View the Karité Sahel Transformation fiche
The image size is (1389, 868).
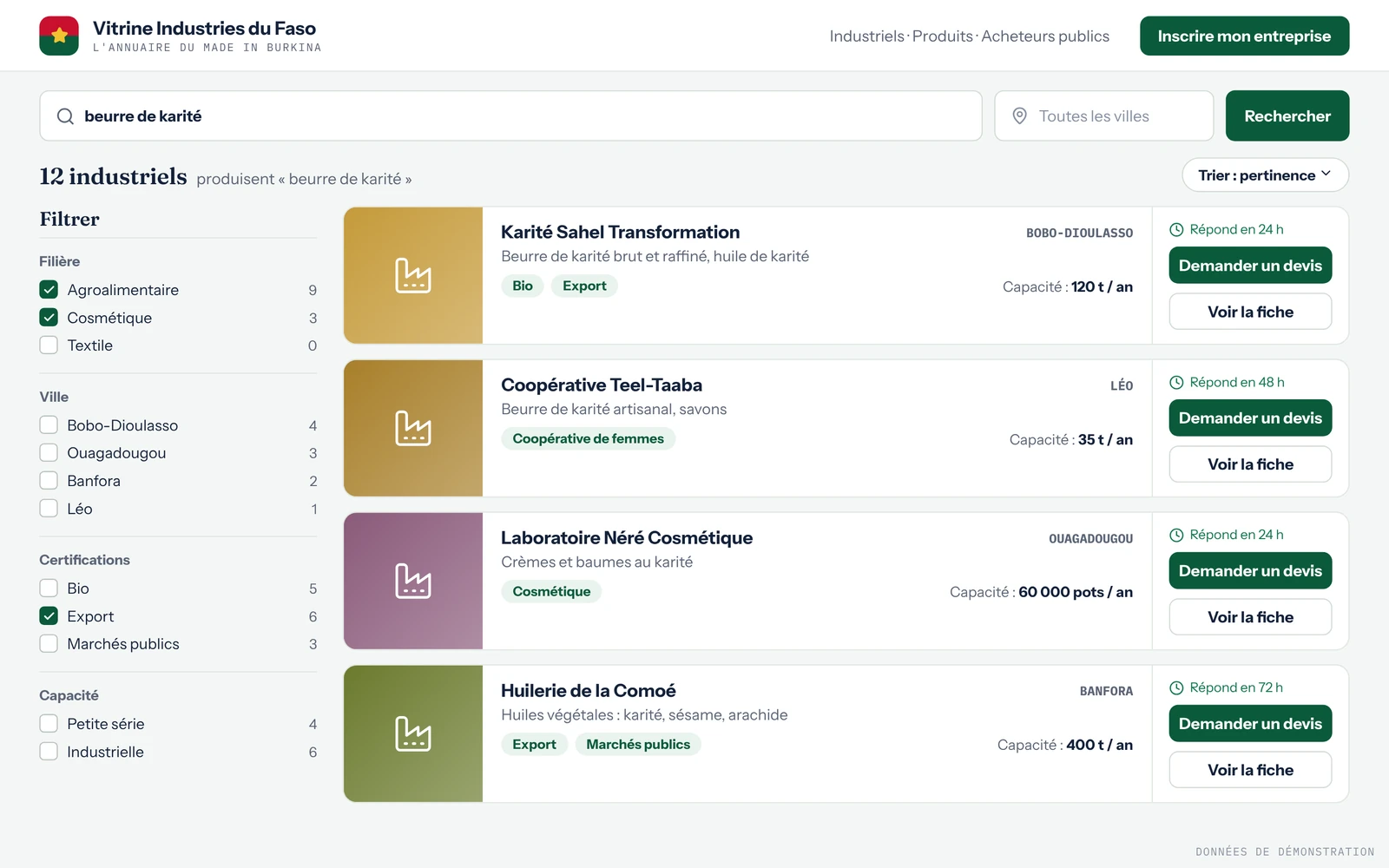[1250, 312]
